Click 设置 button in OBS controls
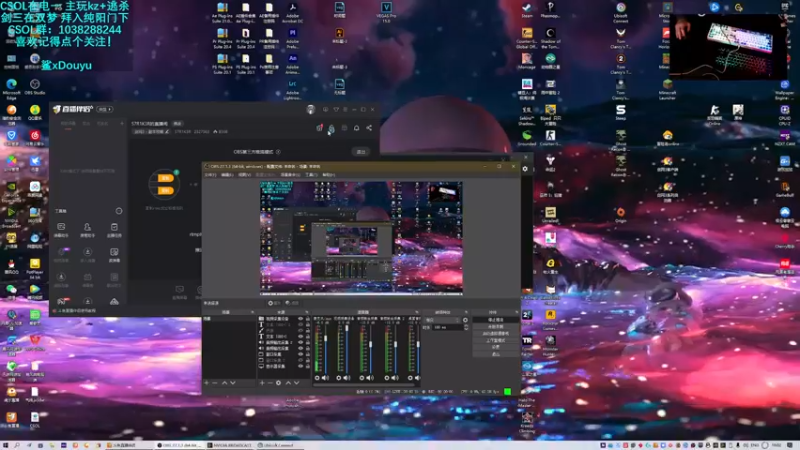 pos(495,347)
